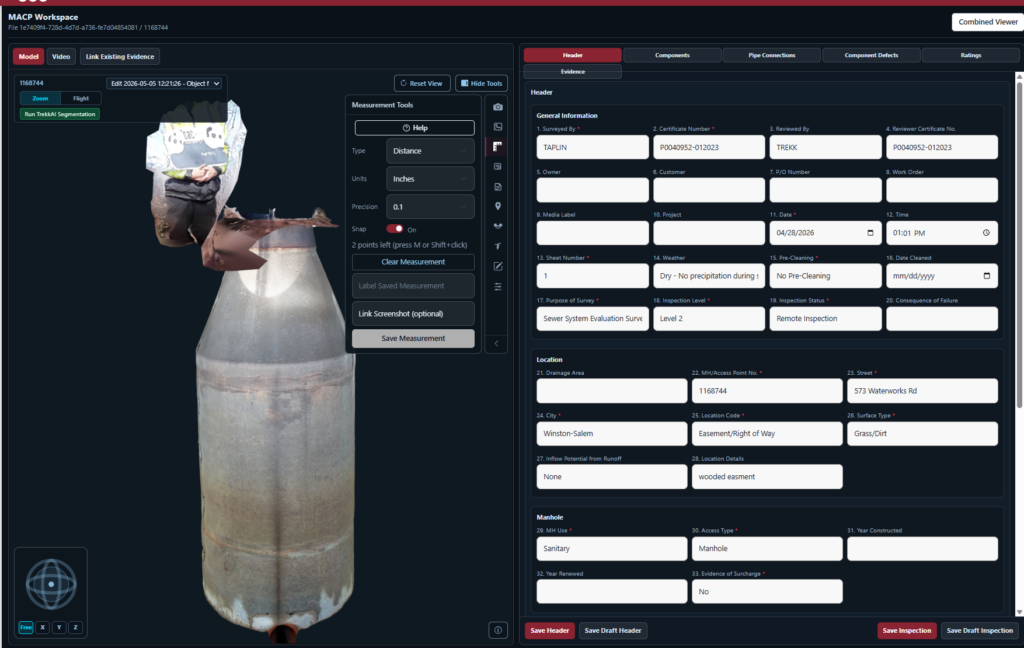This screenshot has width=1024, height=648.
Task: Click the Help button in Measurement Tools
Action: coord(414,127)
